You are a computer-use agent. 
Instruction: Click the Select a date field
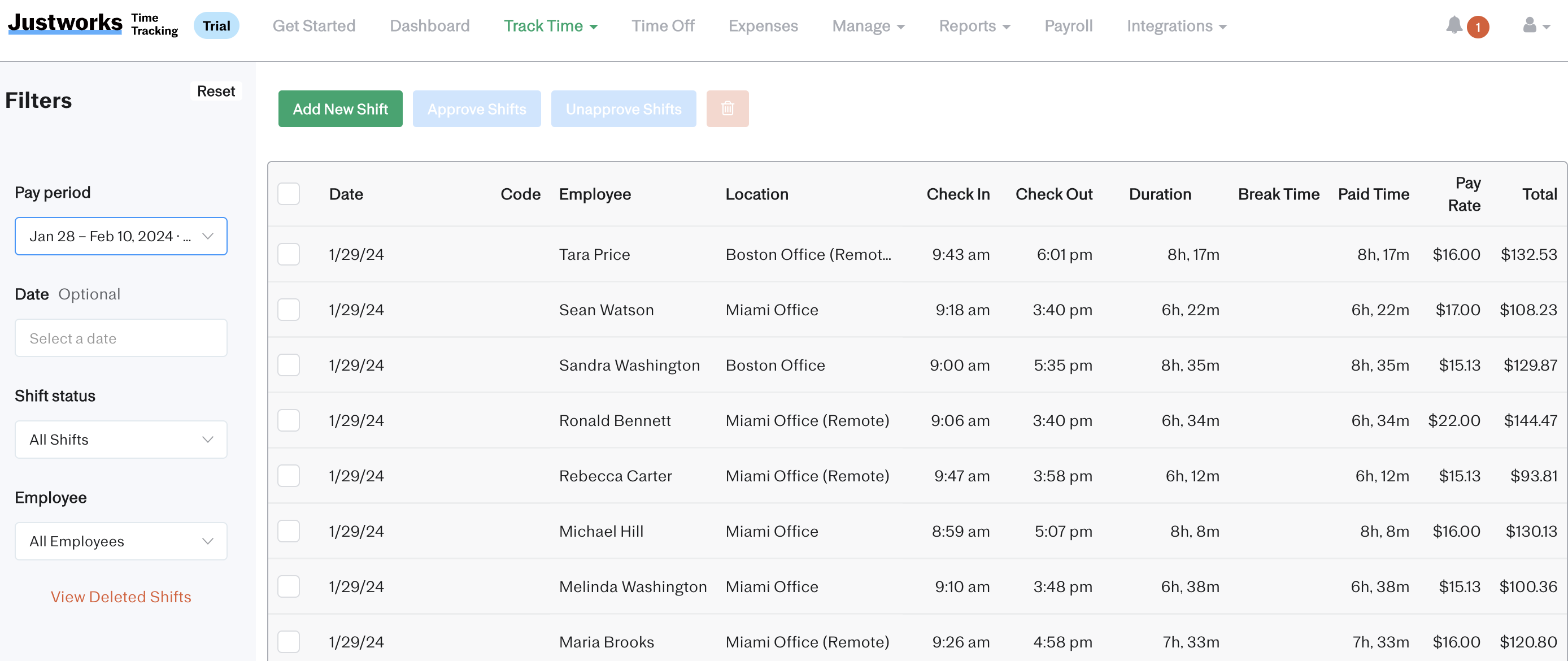coord(120,338)
